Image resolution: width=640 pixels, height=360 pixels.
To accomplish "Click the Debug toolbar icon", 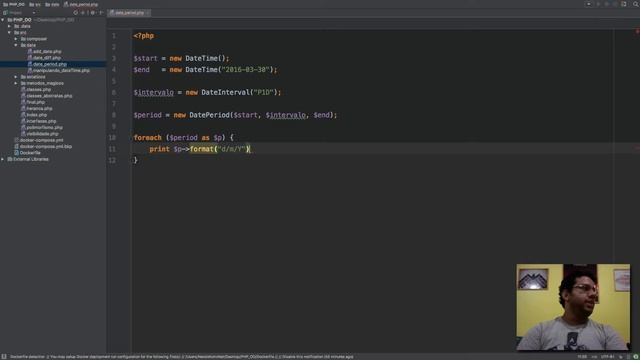I will [x=607, y=4].
